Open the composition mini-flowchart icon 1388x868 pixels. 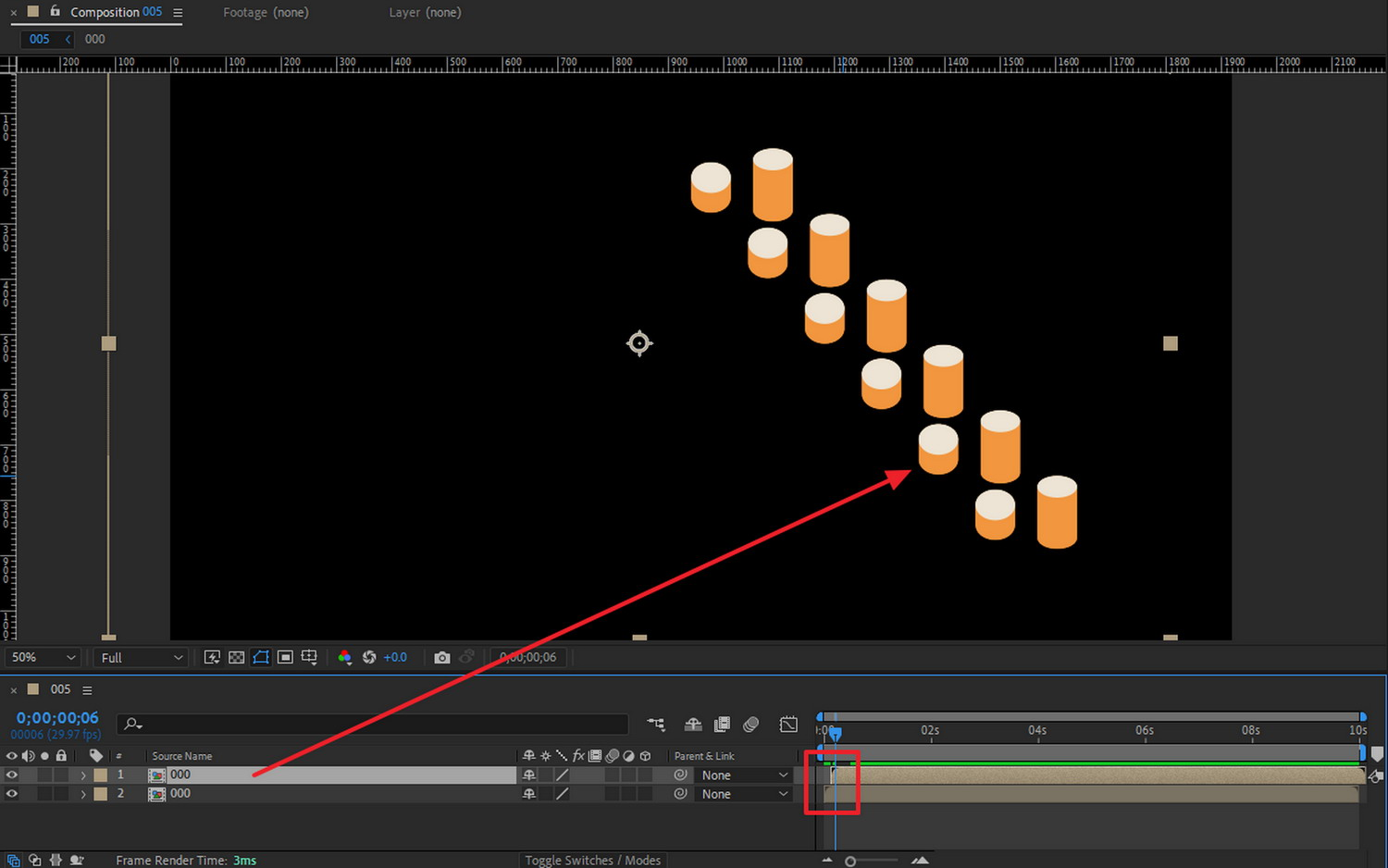pos(656,725)
